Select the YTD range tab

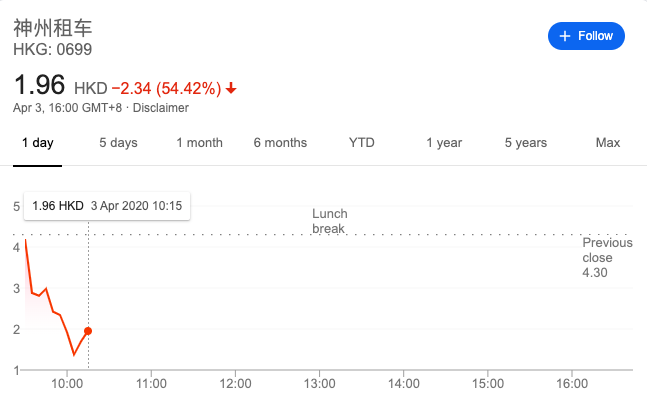click(361, 143)
